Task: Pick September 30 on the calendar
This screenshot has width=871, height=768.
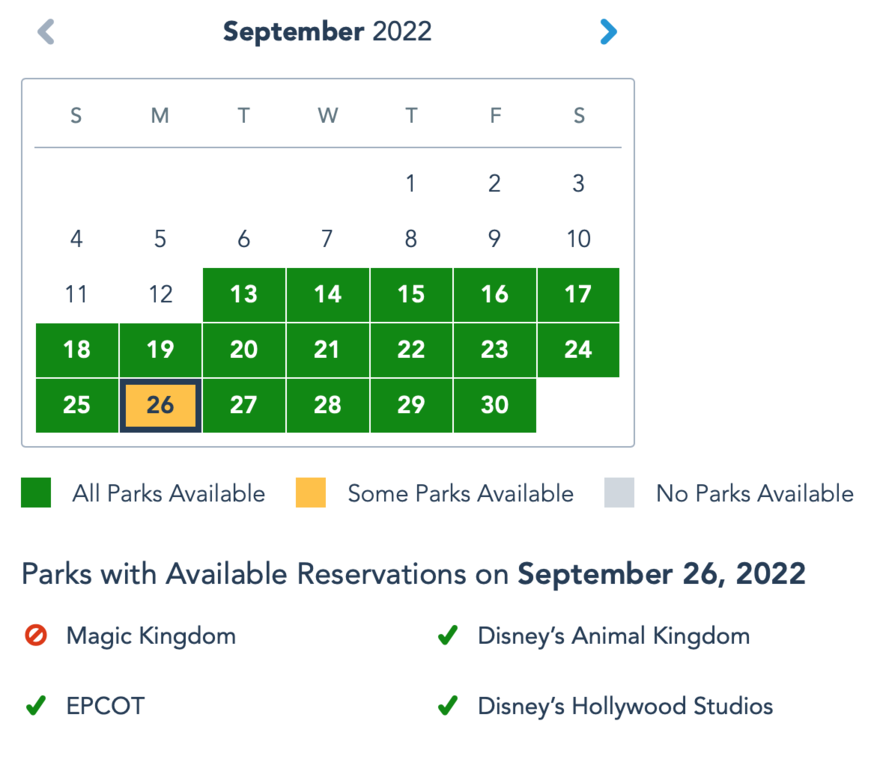Action: pos(495,405)
